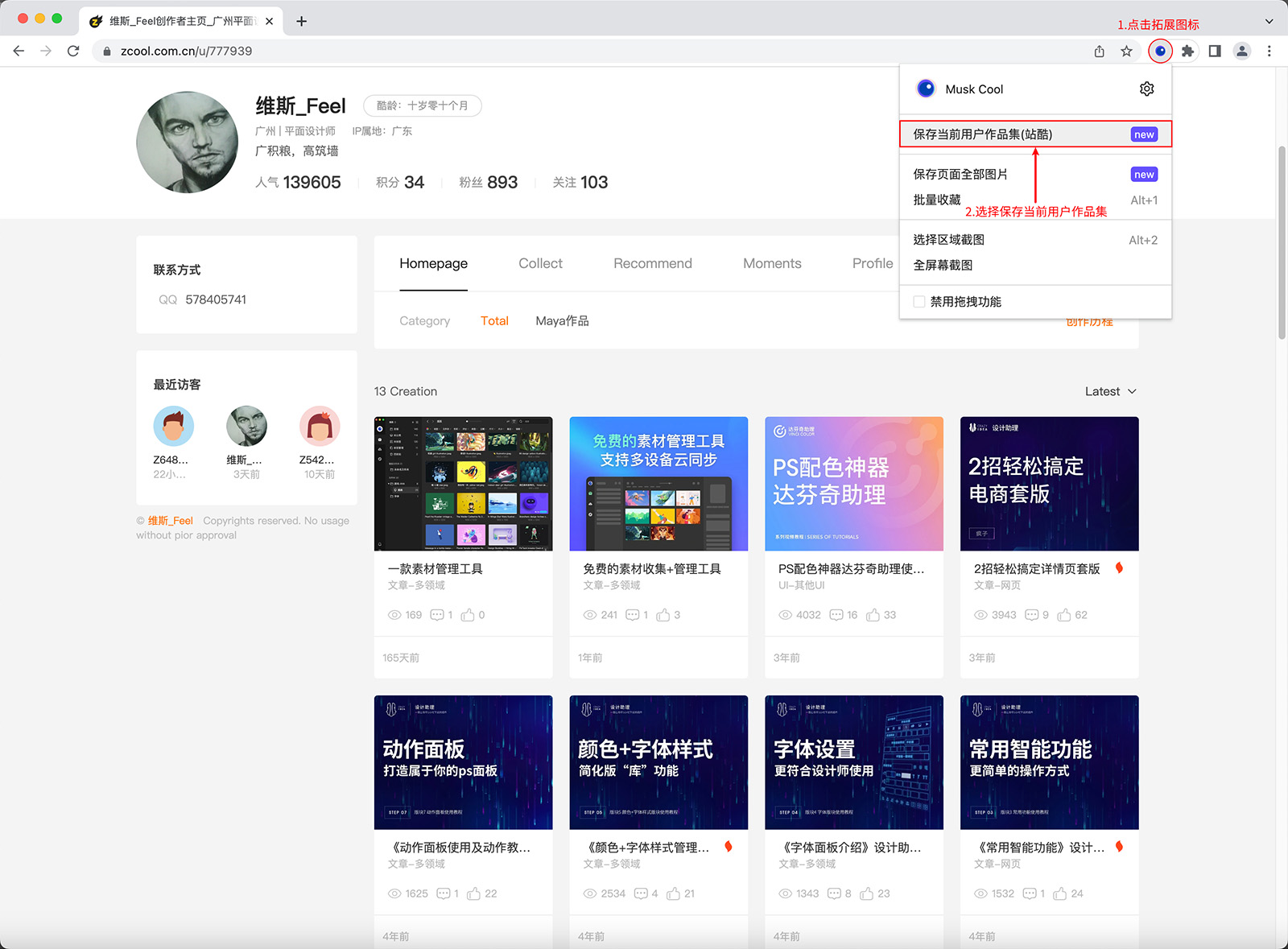Click the 粉丝 893 followers count
The image size is (1288, 949).
[488, 183]
